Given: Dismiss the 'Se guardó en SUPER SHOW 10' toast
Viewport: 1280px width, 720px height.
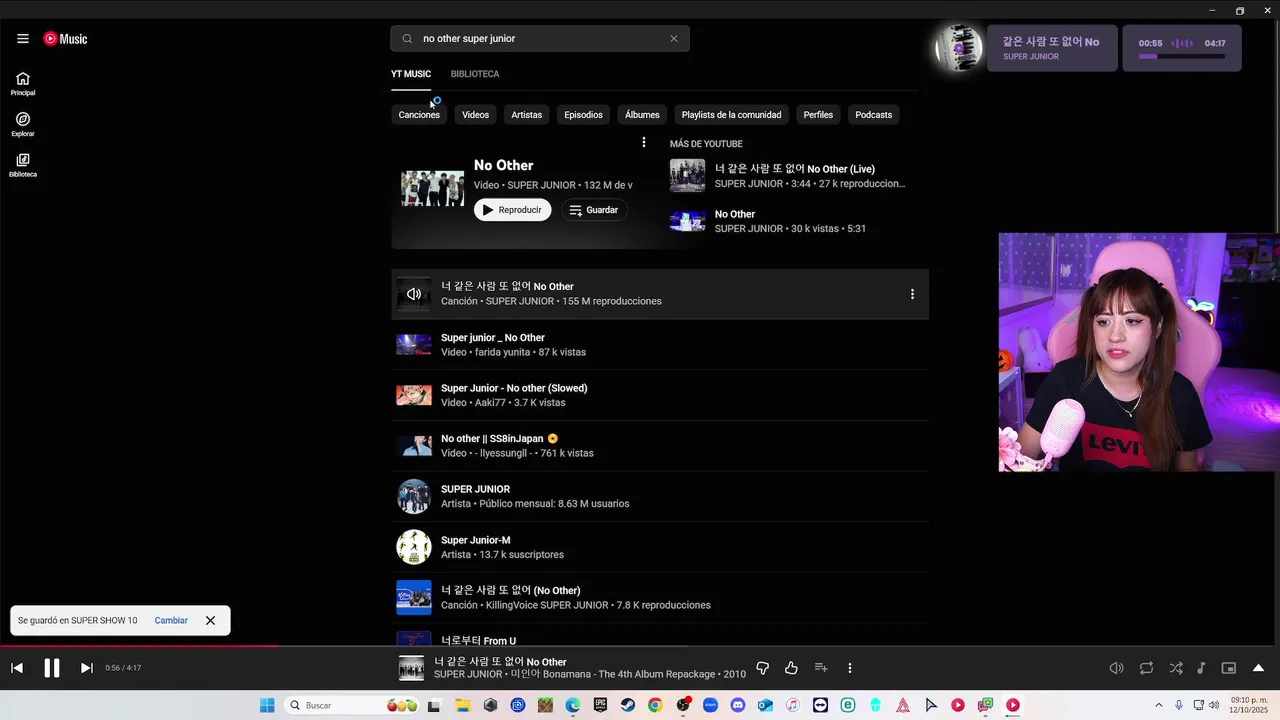Looking at the screenshot, I should [210, 620].
